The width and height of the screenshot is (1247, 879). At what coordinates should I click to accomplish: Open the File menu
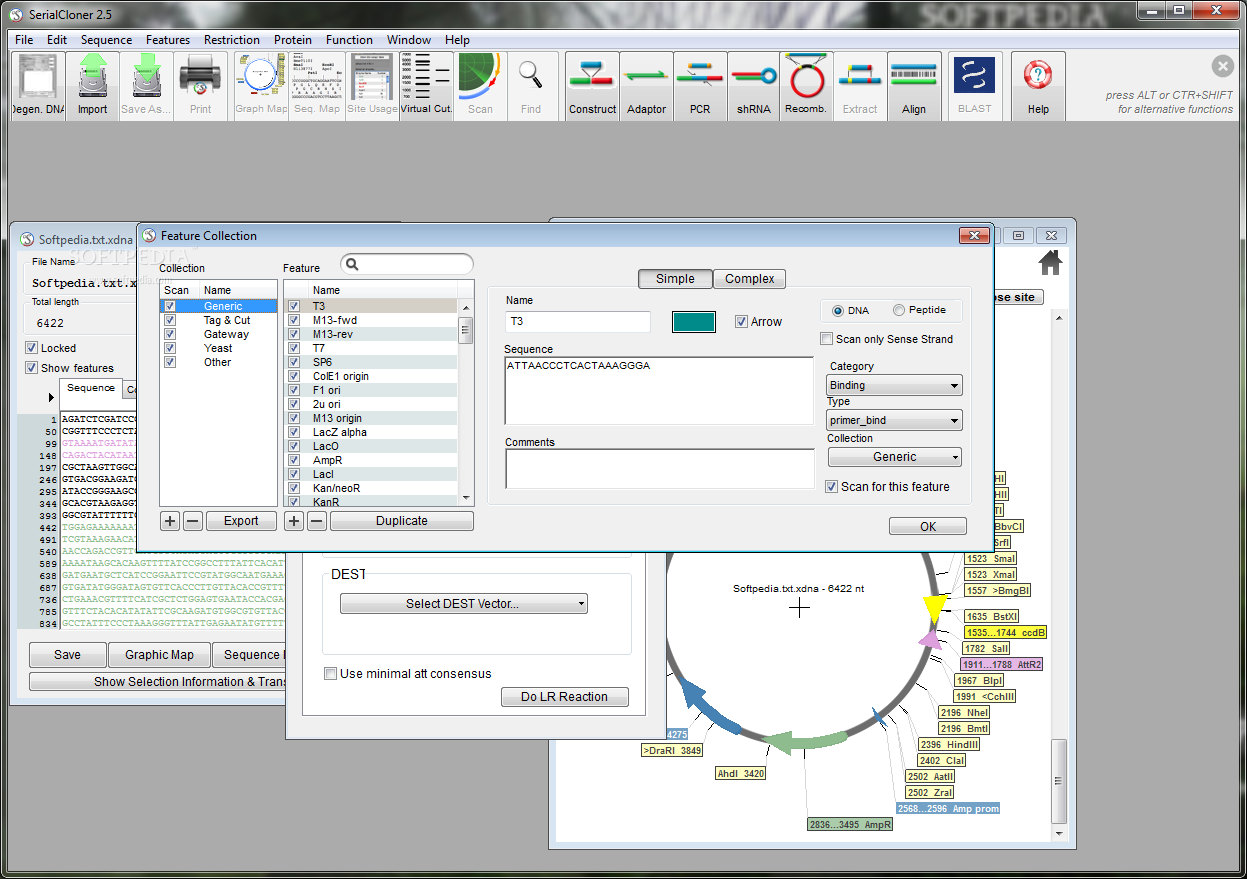(24, 40)
